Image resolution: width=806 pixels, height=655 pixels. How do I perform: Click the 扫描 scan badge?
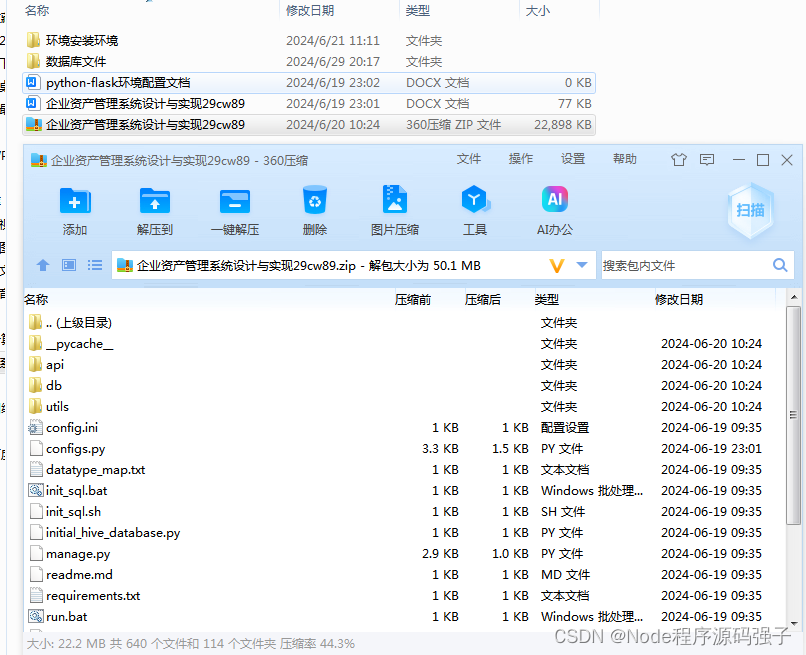coord(751,207)
